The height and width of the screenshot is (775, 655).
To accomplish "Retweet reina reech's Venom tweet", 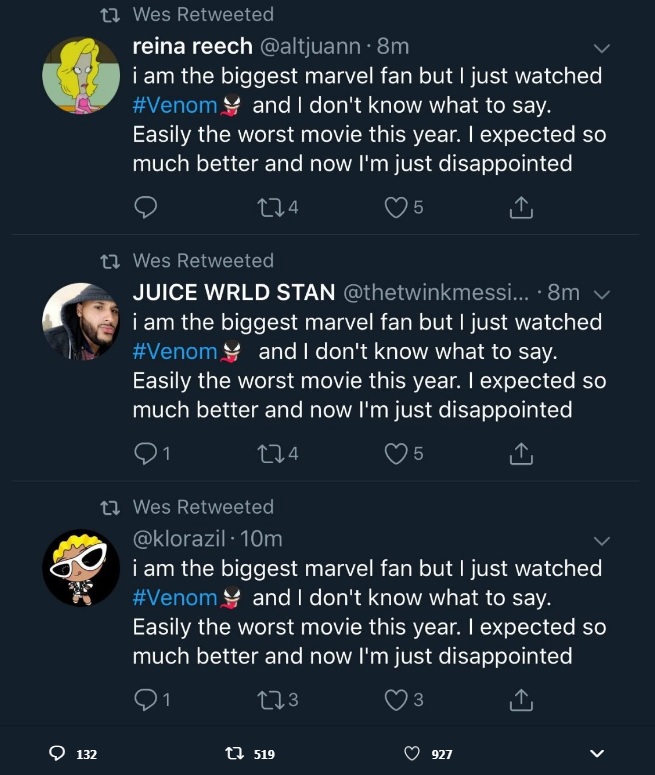I will [269, 207].
